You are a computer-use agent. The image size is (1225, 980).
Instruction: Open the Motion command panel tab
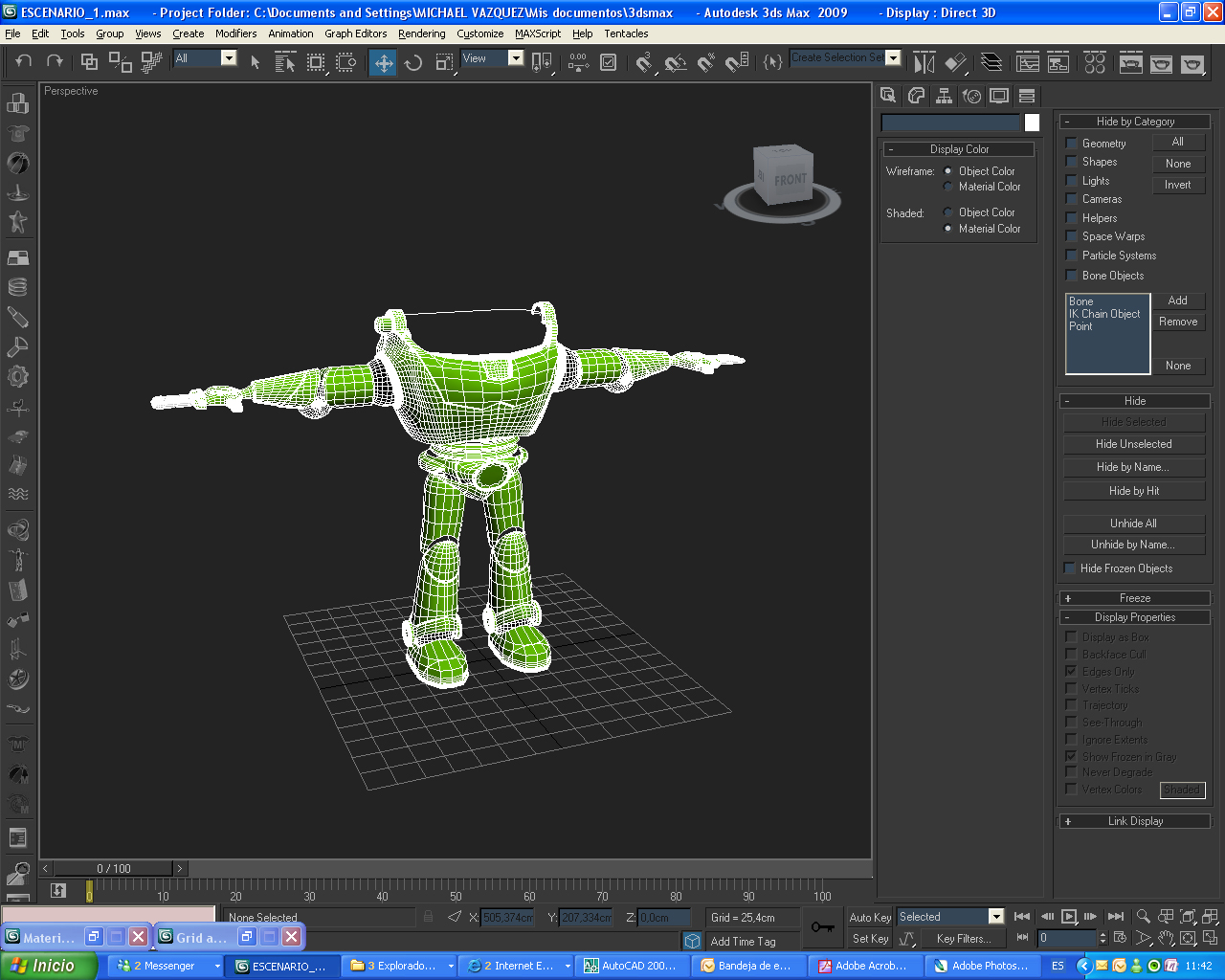click(x=971, y=96)
